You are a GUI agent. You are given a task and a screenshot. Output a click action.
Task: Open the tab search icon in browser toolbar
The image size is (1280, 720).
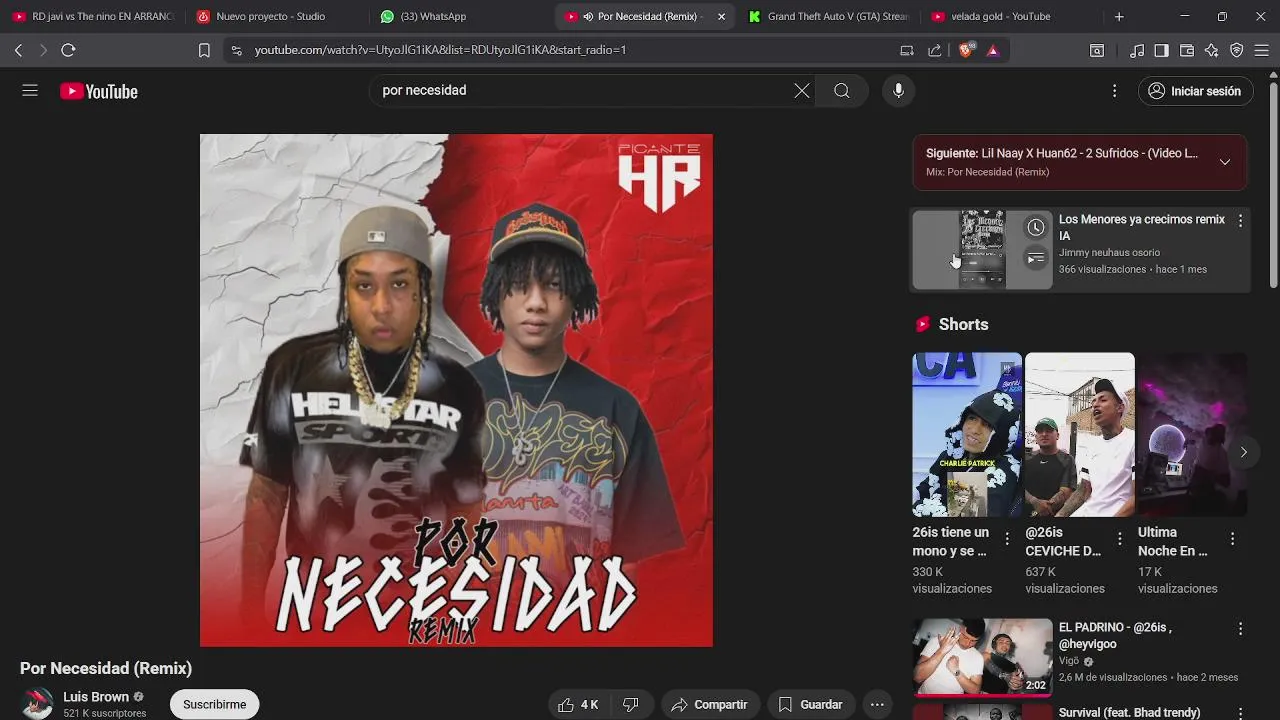tap(1097, 50)
